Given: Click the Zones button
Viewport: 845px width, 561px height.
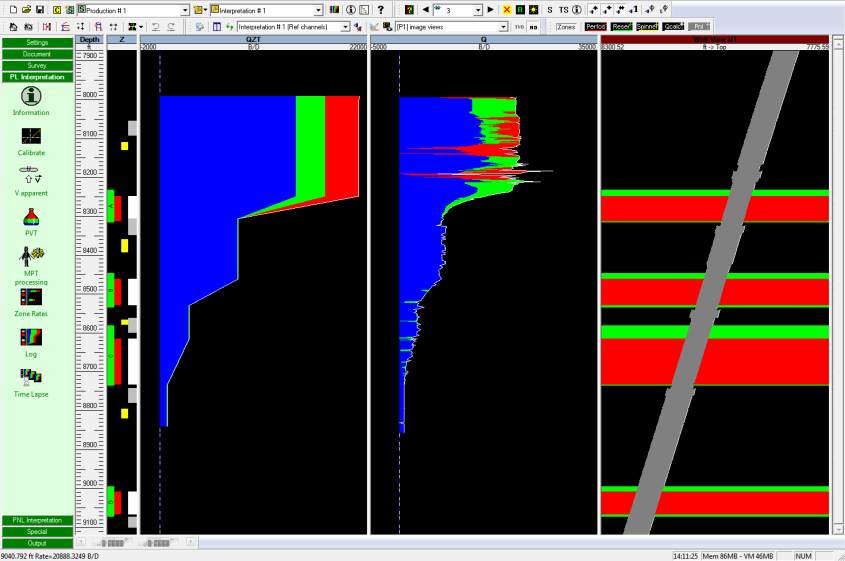Looking at the screenshot, I should pyautogui.click(x=566, y=26).
